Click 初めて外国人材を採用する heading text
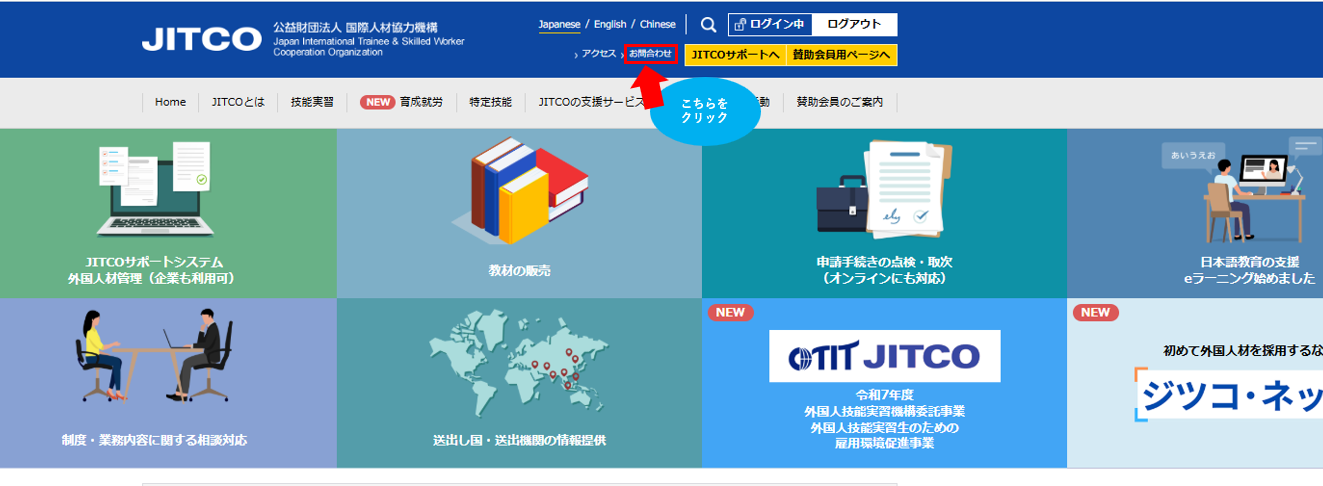The width and height of the screenshot is (1323, 486). [1242, 351]
